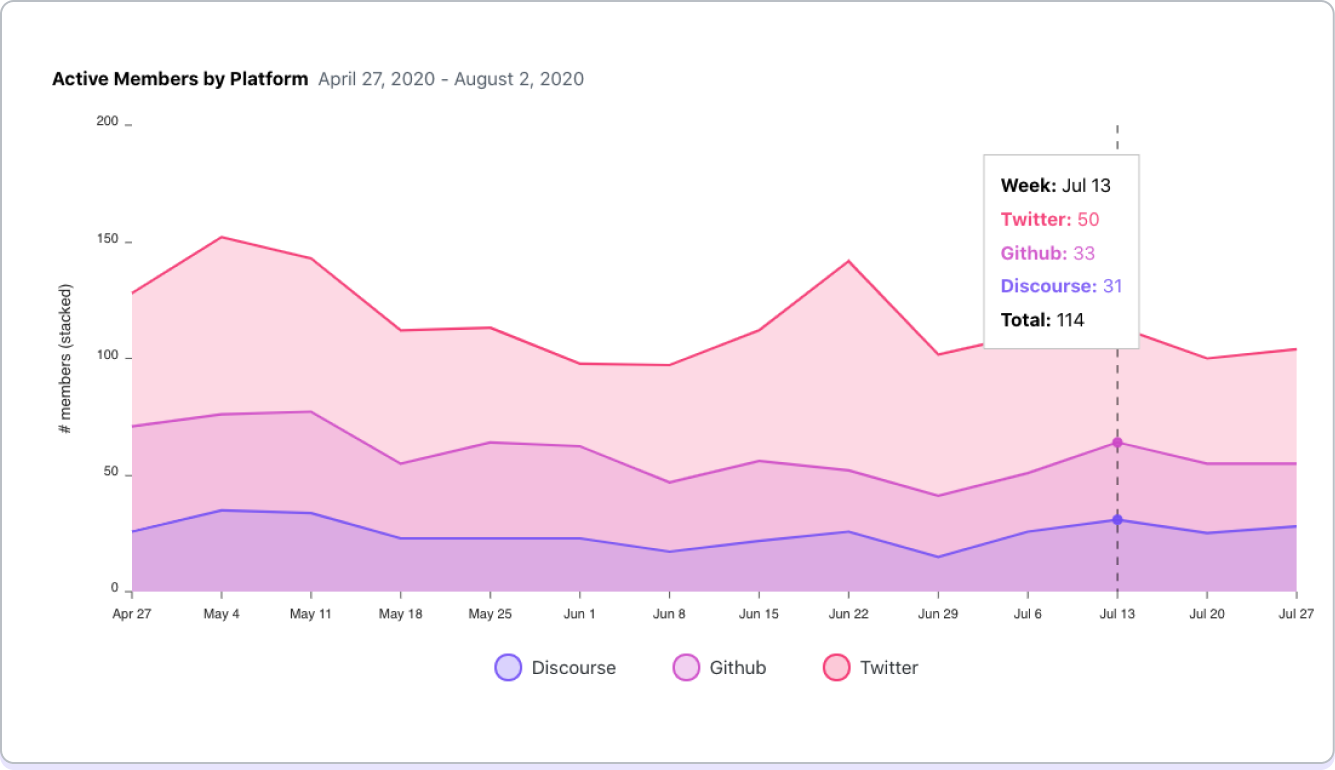The image size is (1335, 770).
Task: Toggle the Github series label in legend
Action: (x=737, y=667)
